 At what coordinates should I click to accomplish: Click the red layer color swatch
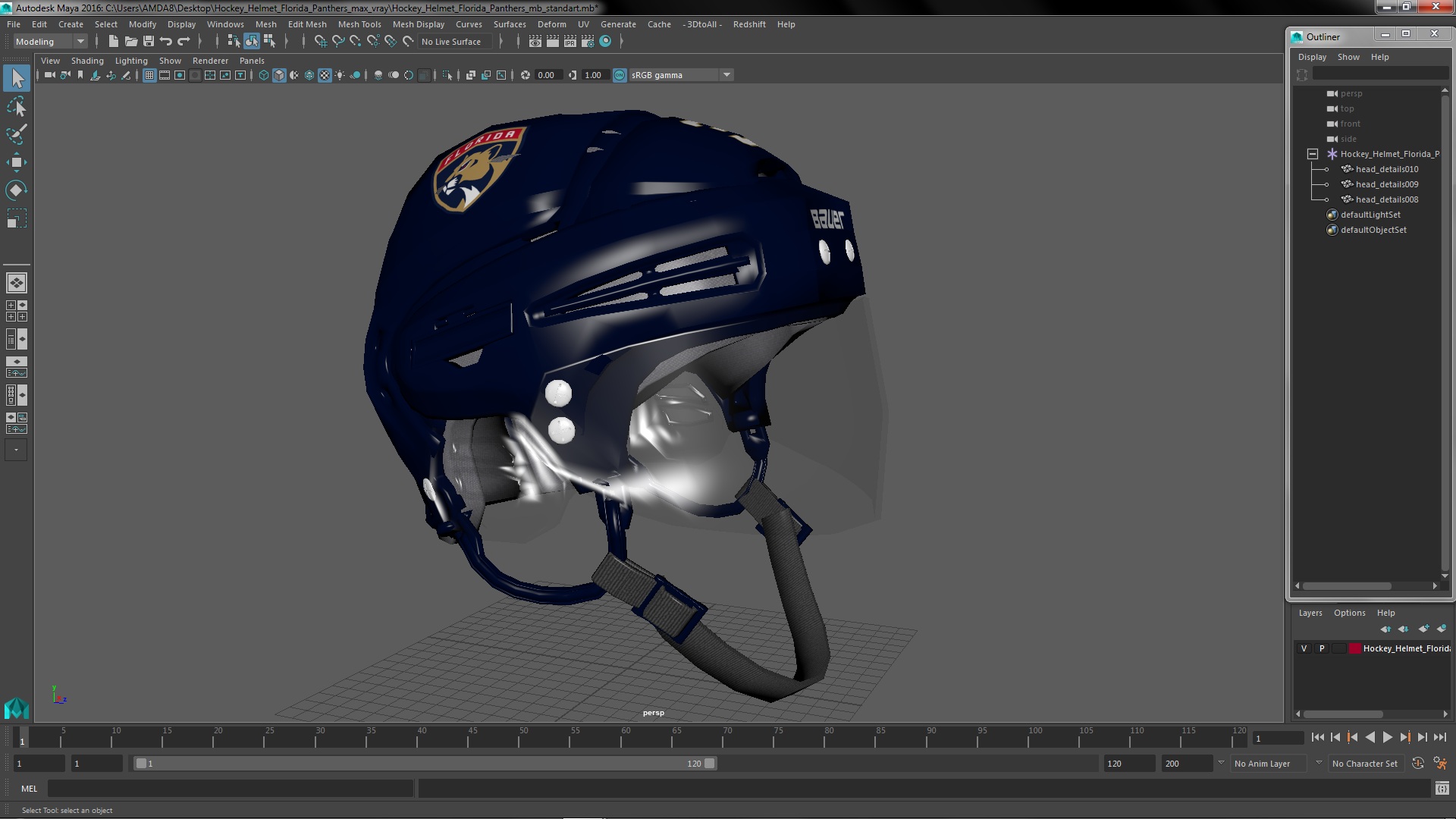click(1354, 648)
